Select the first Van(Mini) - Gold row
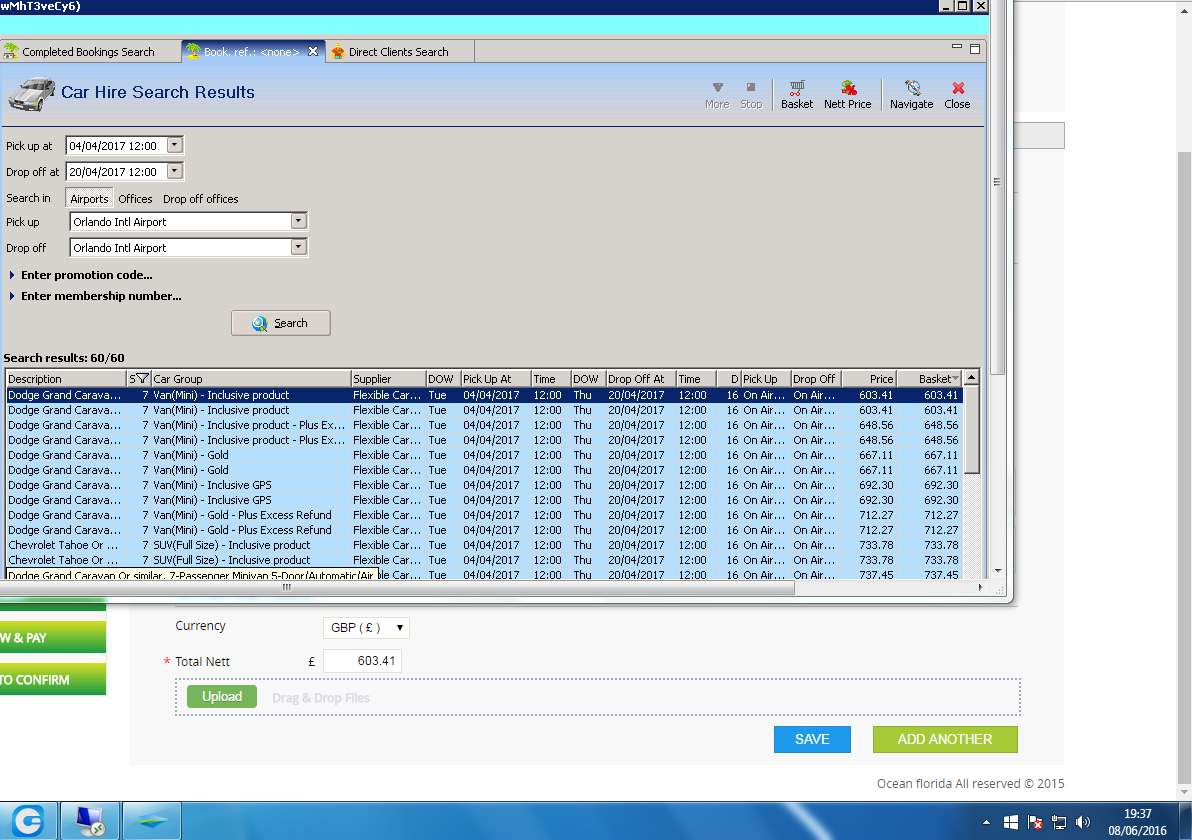The height and width of the screenshot is (840, 1192). 484,455
